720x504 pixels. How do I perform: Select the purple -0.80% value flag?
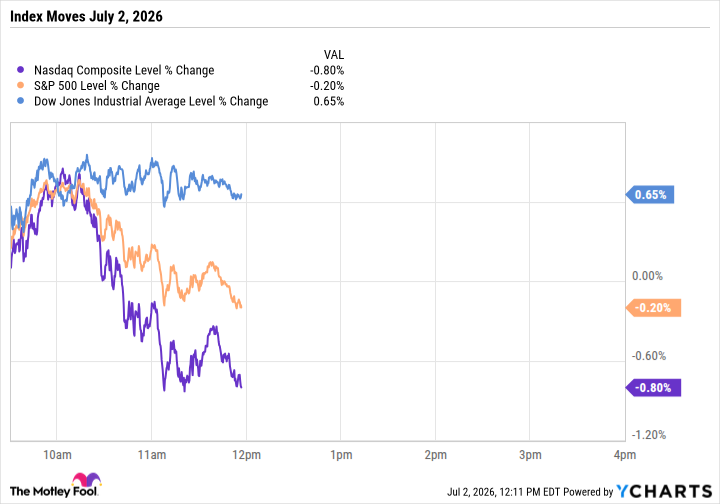click(653, 388)
